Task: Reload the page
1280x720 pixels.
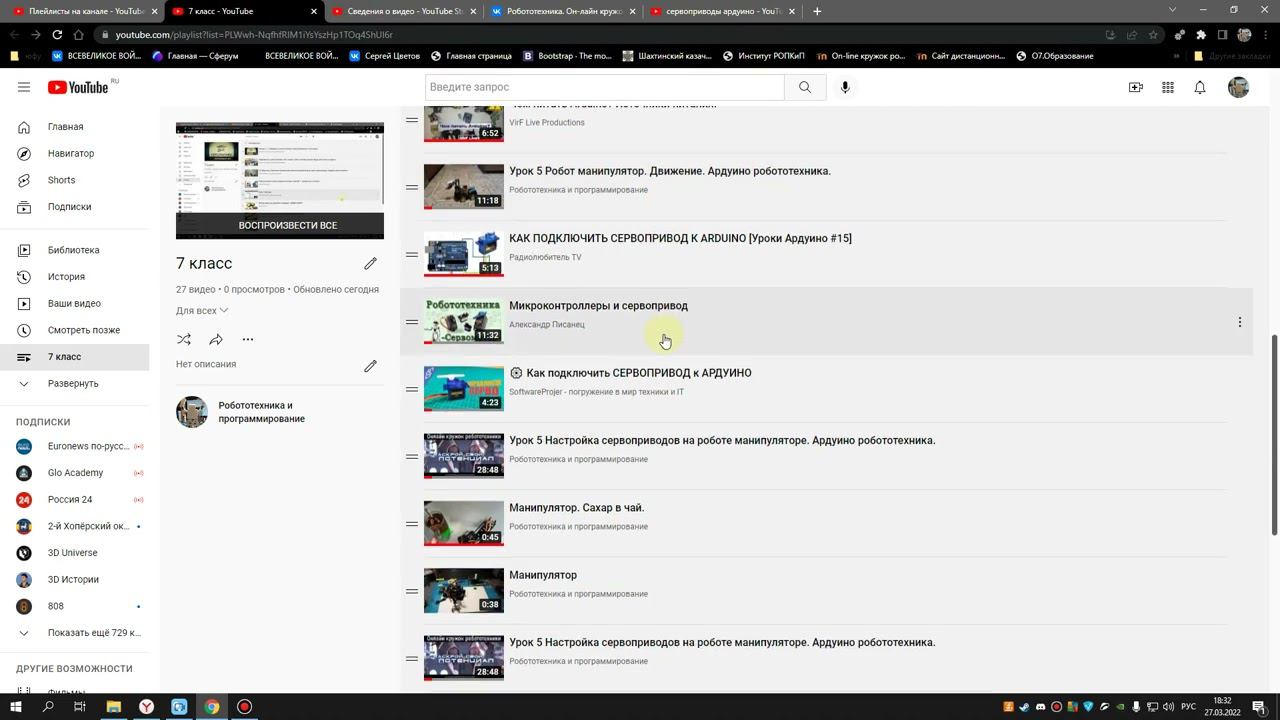Action: pos(57,35)
